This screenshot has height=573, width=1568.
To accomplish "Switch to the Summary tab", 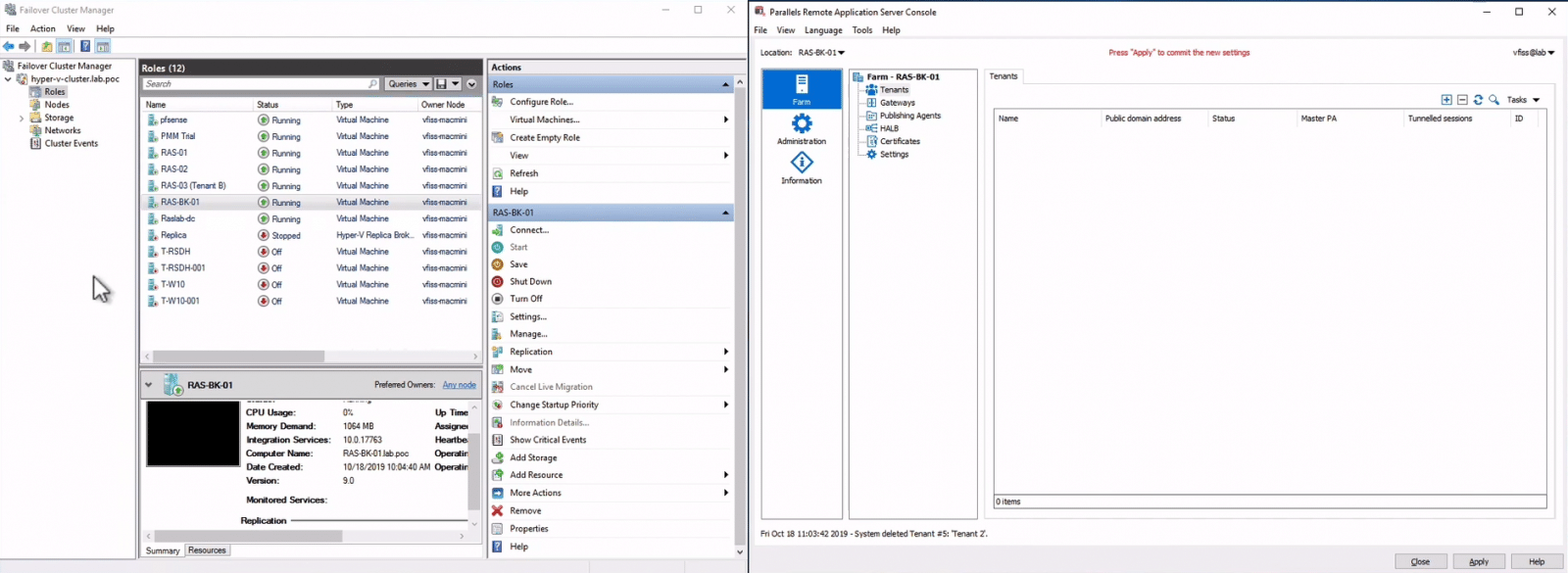I will tap(163, 550).
